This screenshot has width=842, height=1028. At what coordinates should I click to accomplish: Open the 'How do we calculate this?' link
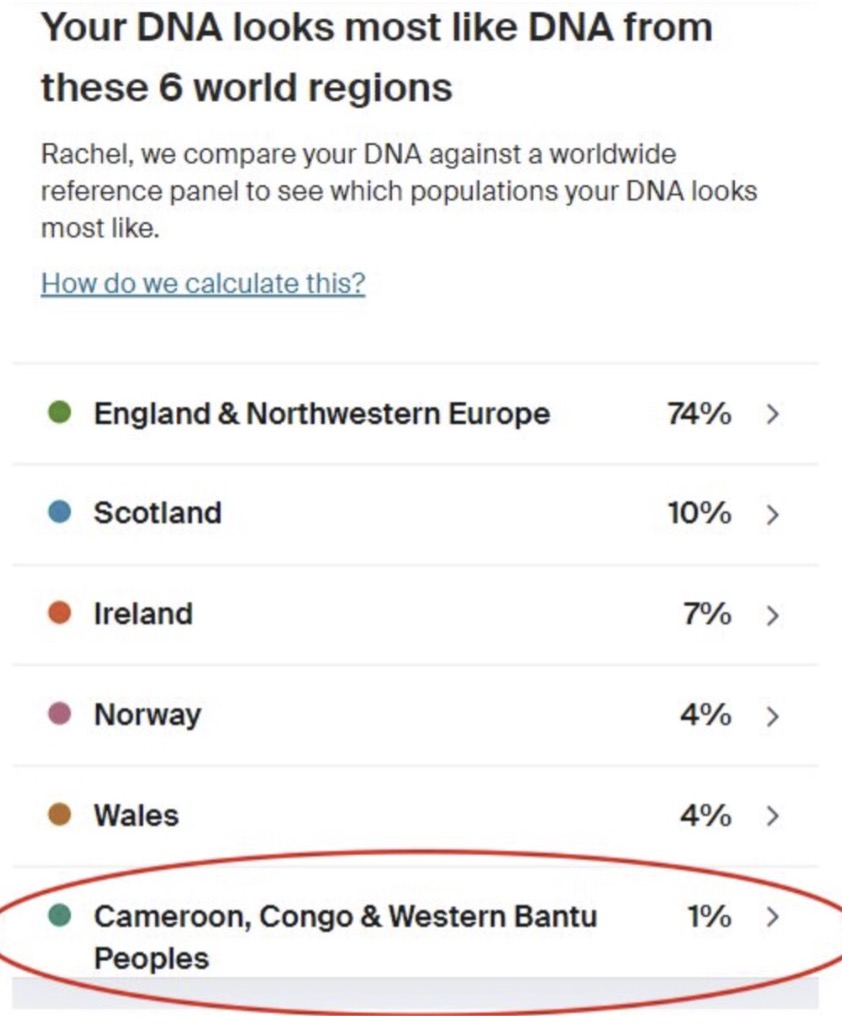click(203, 283)
